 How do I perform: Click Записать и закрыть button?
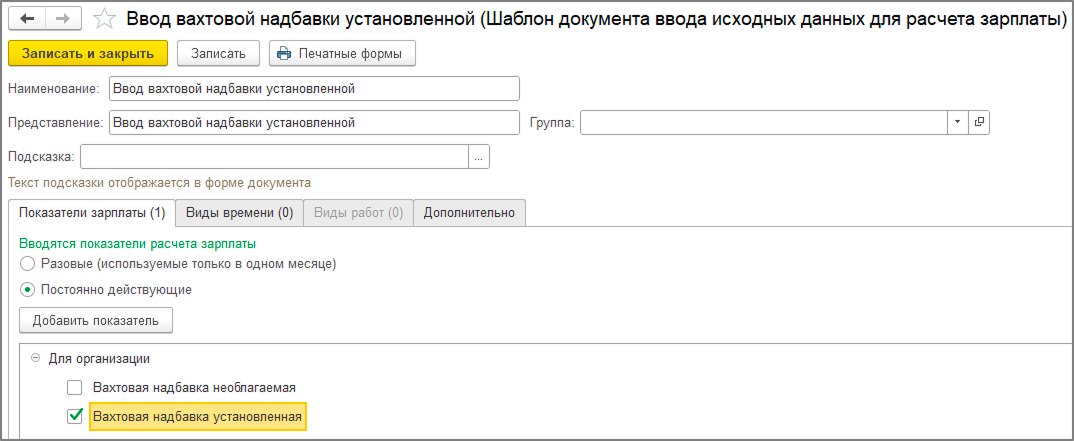88,53
